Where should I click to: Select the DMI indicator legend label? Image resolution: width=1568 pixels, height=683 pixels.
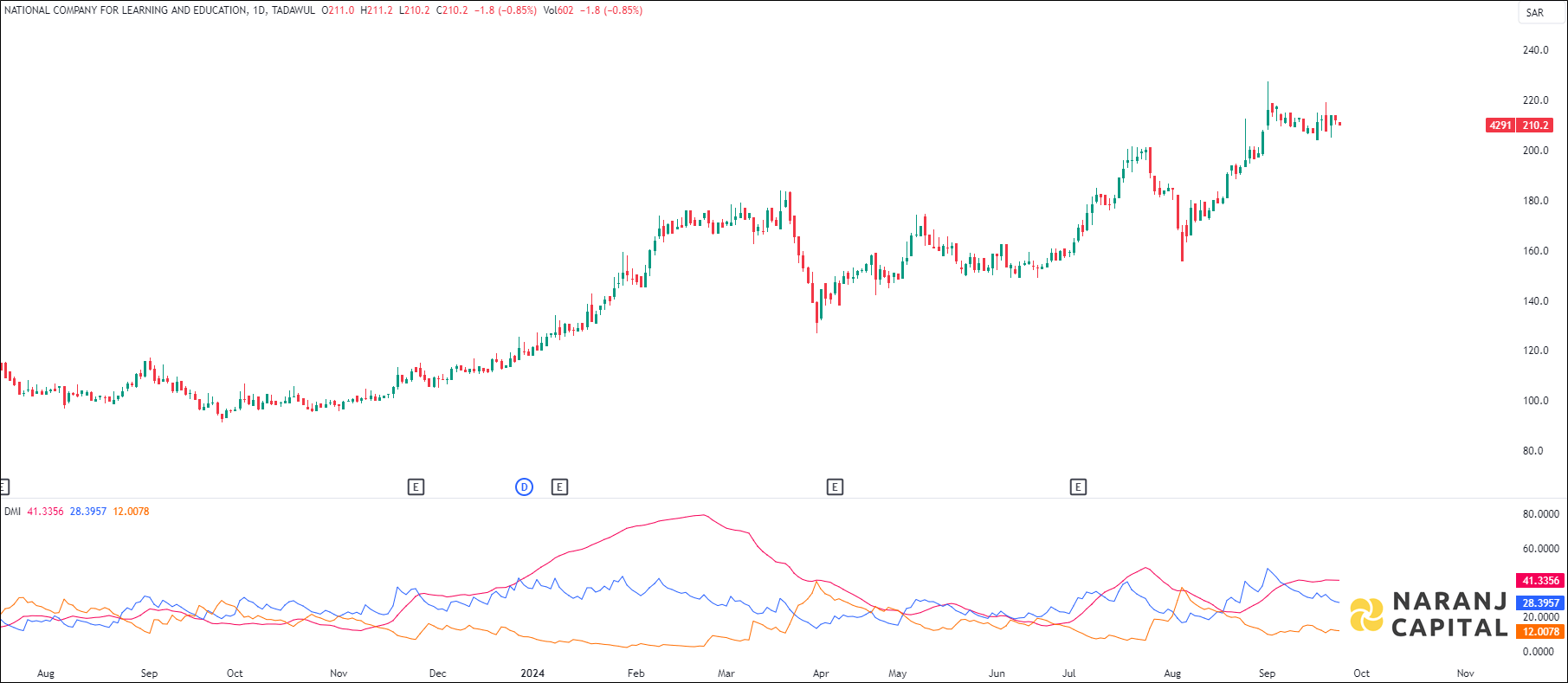click(12, 512)
